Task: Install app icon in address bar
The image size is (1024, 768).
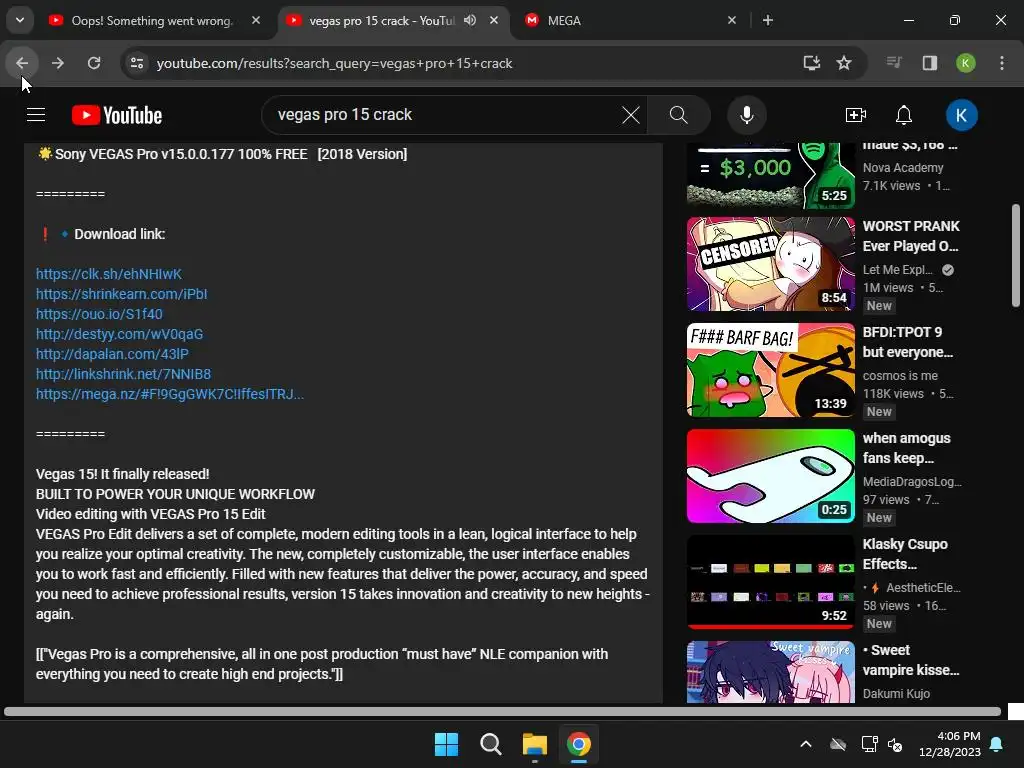Action: (812, 63)
